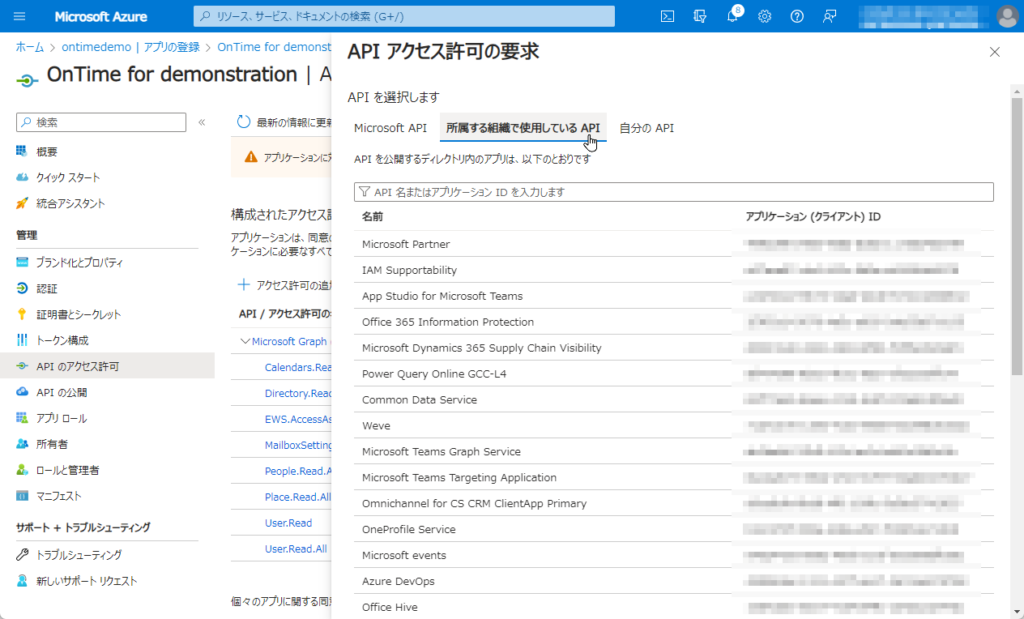Click the API の公開 cloud icon
The image size is (1024, 619).
(22, 392)
